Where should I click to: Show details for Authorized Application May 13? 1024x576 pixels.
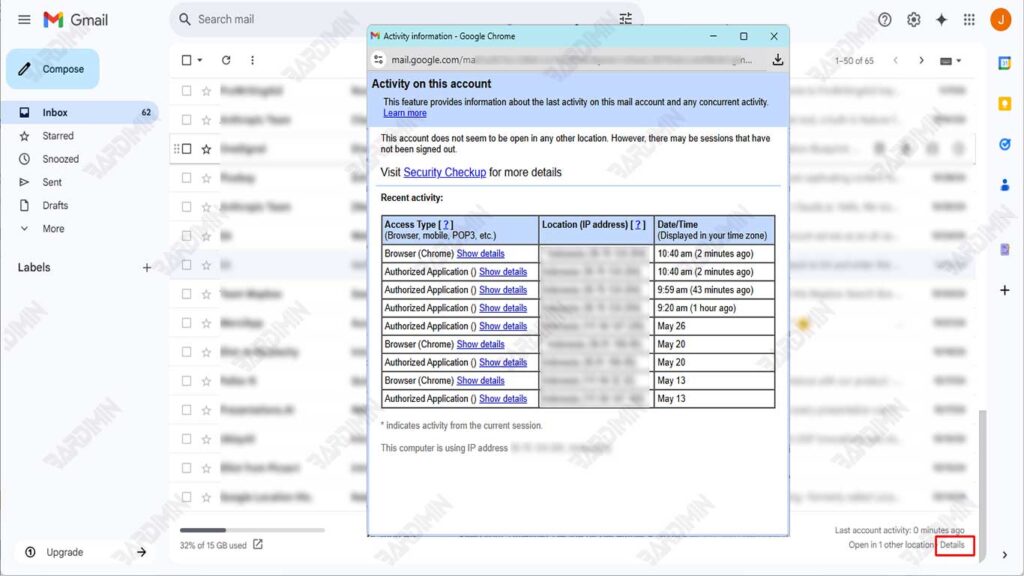[x=503, y=398]
